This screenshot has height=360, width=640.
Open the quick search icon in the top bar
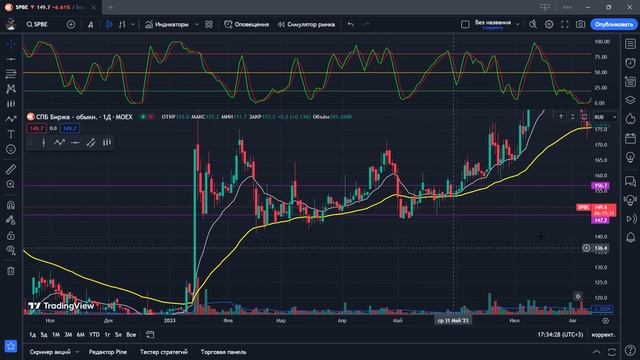point(533,24)
